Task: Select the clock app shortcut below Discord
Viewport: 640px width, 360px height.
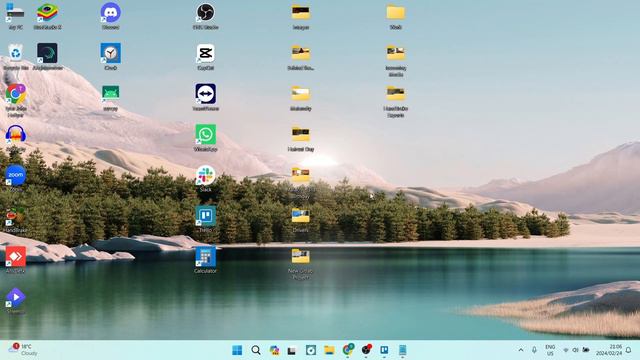Action: 111,57
